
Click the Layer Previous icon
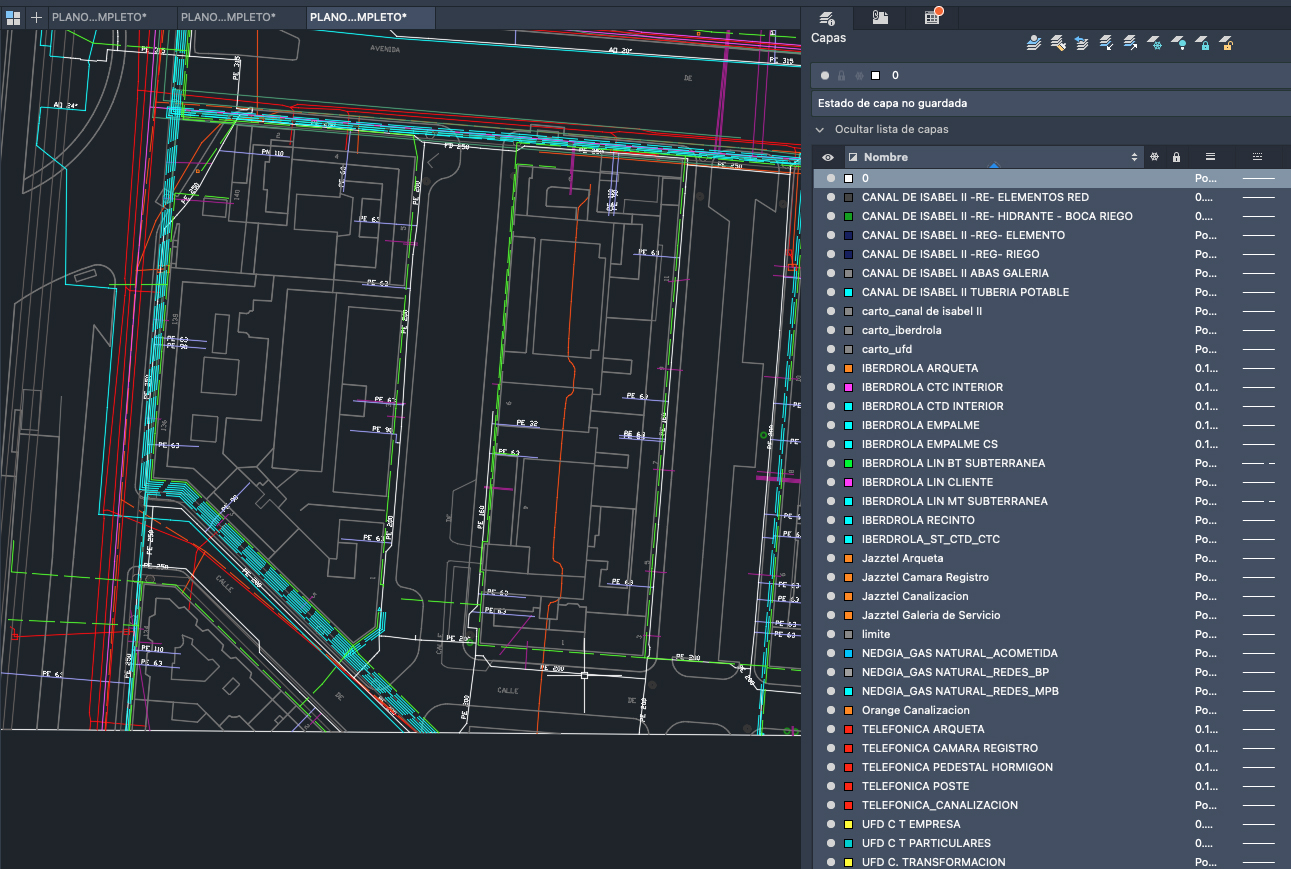coord(1081,43)
